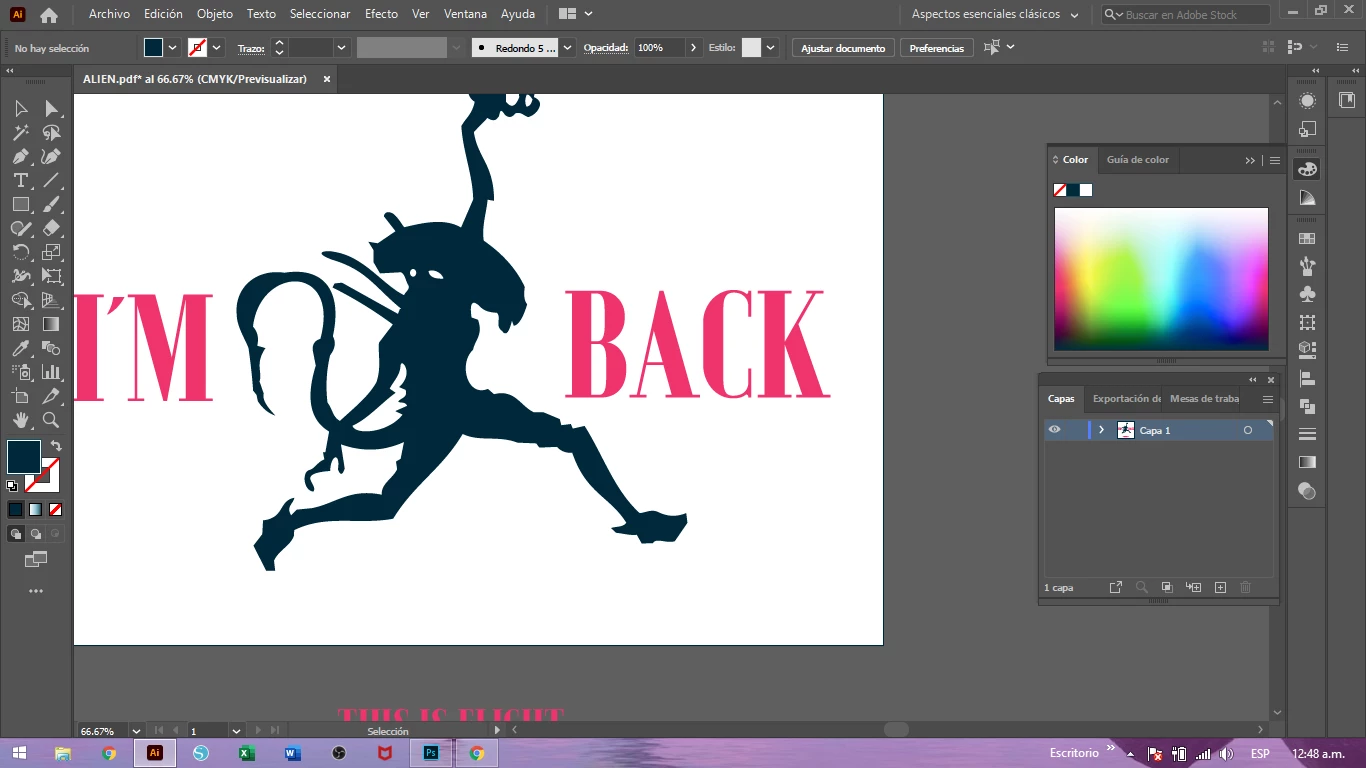Select the Blend tool
Screen dimensions: 1366x768
click(51, 348)
